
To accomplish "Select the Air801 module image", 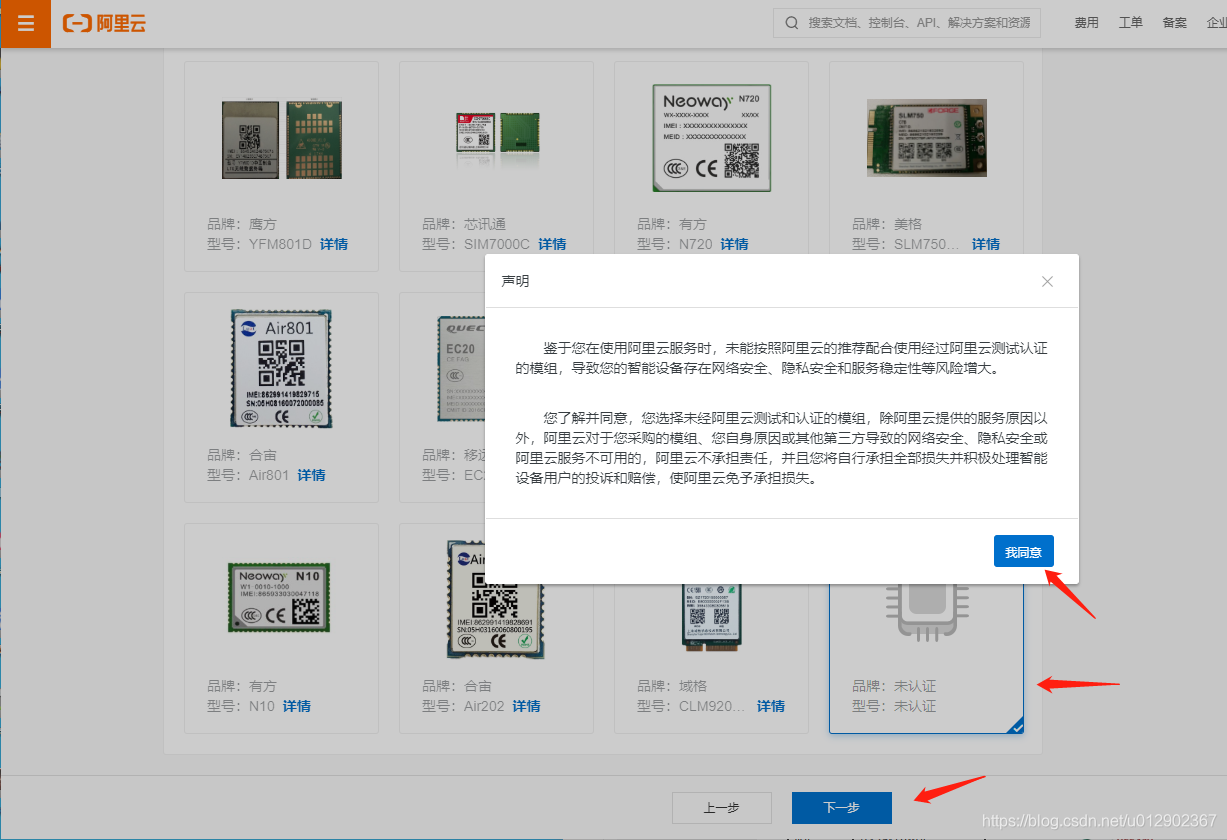I will tap(281, 370).
